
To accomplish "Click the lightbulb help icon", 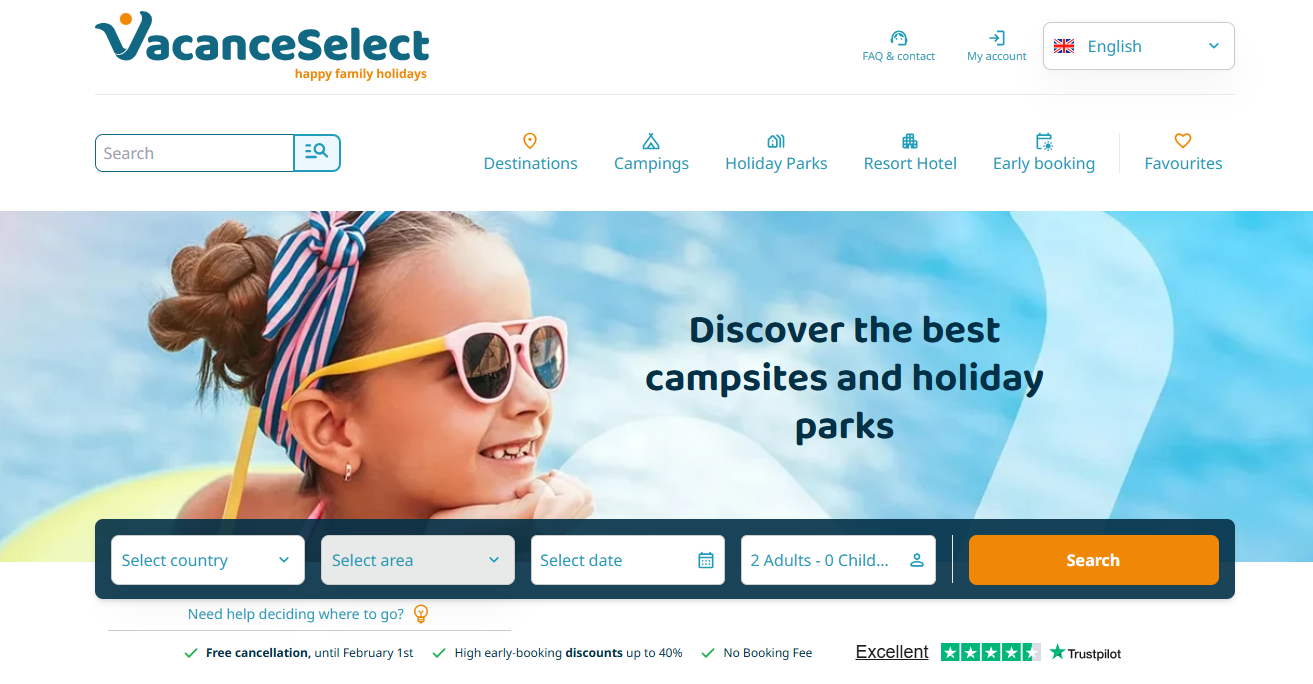I will coord(421,614).
